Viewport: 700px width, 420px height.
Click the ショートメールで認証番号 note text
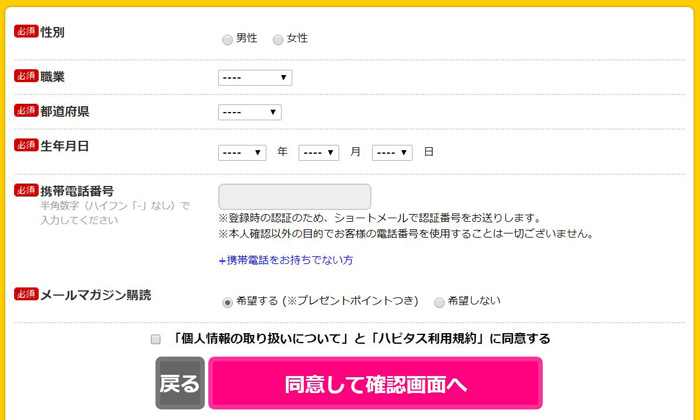pos(379,218)
